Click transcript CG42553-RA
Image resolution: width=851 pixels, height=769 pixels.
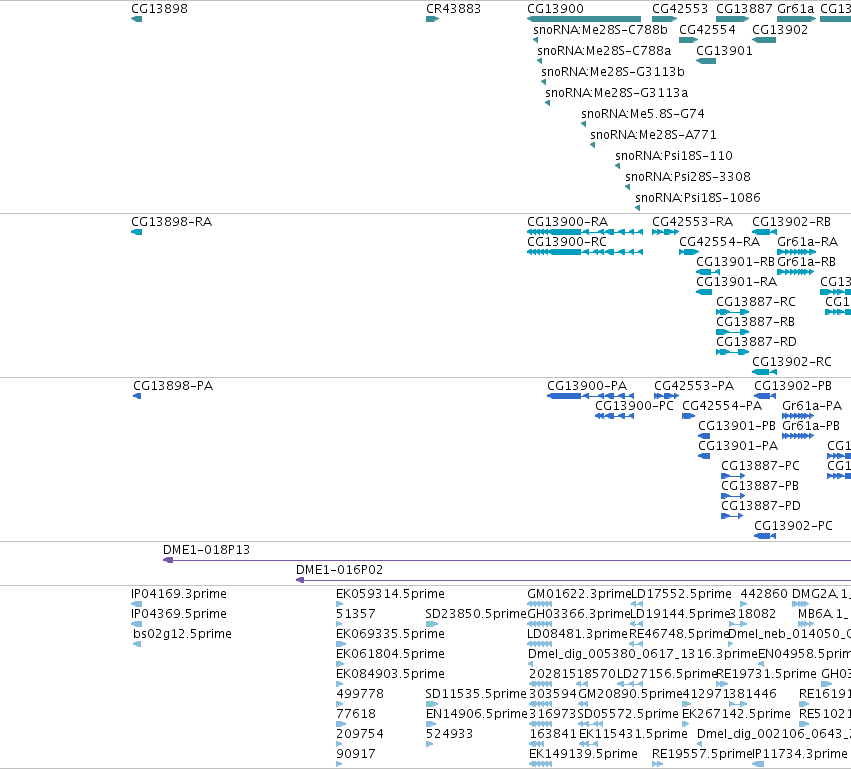692,222
